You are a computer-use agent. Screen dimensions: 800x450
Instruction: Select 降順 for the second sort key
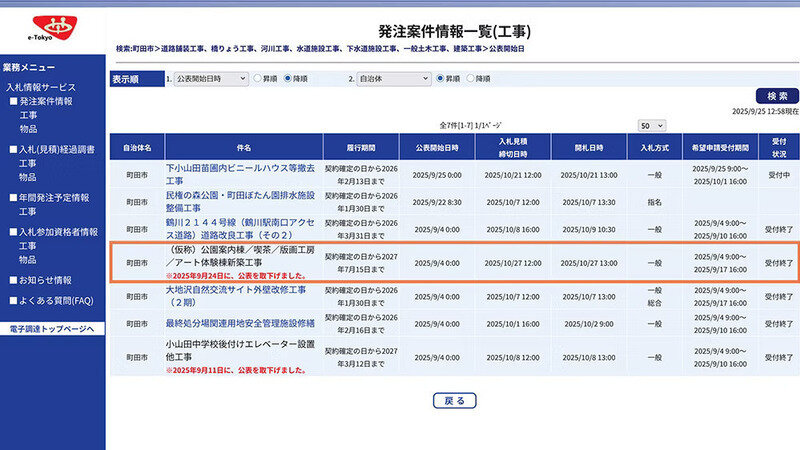(472, 77)
